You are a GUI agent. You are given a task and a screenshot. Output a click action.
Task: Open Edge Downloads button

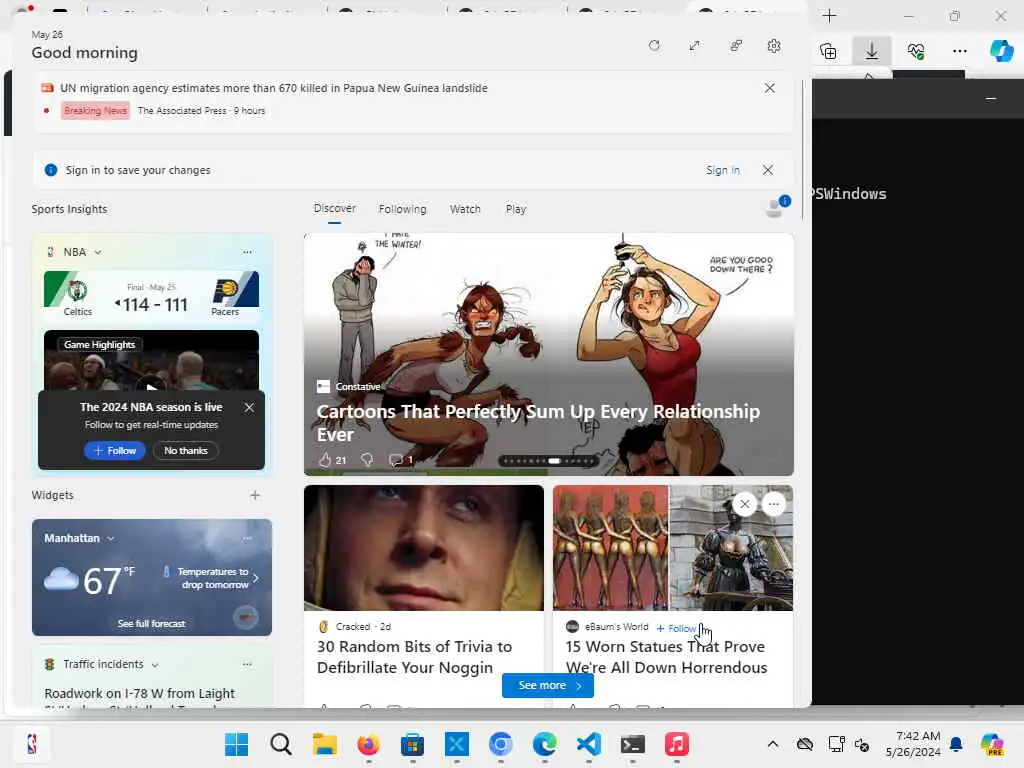pyautogui.click(x=872, y=51)
